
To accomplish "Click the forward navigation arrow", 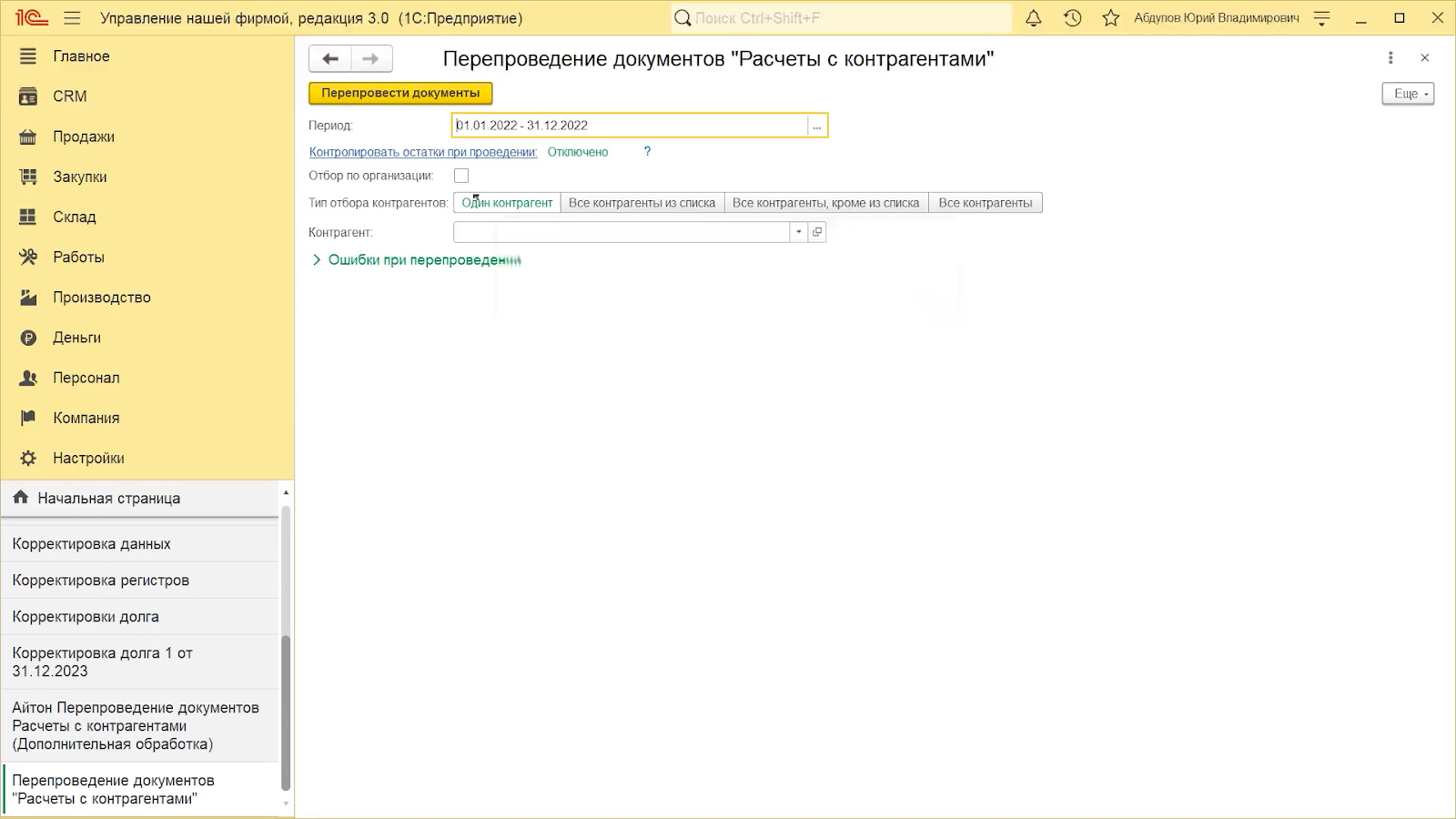I will (x=371, y=59).
